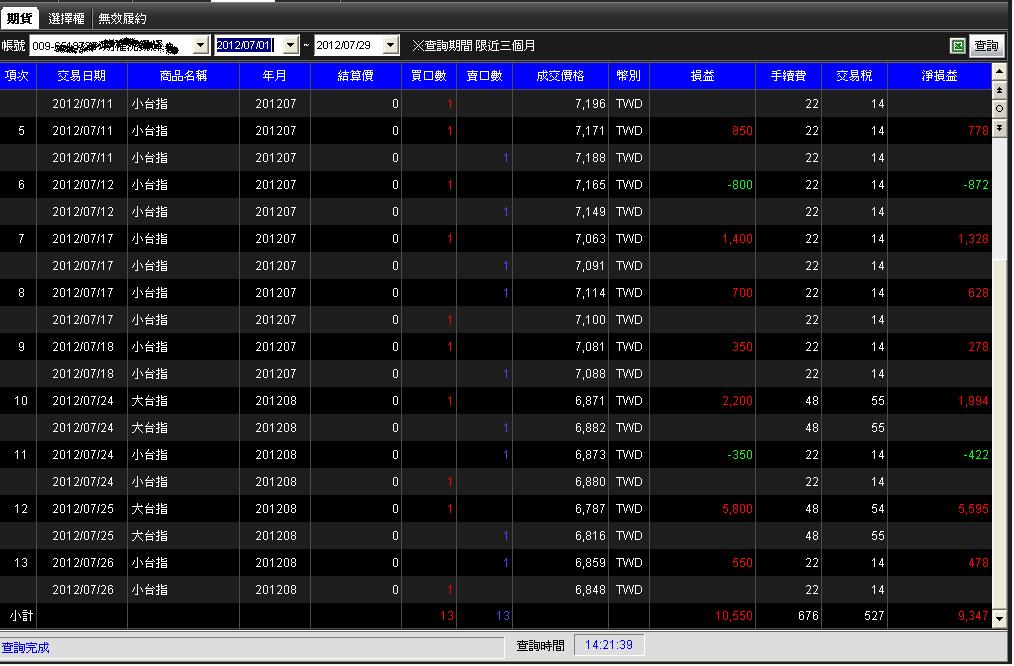Click the 小計 subtotal label
The width and height of the screenshot is (1014, 666).
click(21, 616)
